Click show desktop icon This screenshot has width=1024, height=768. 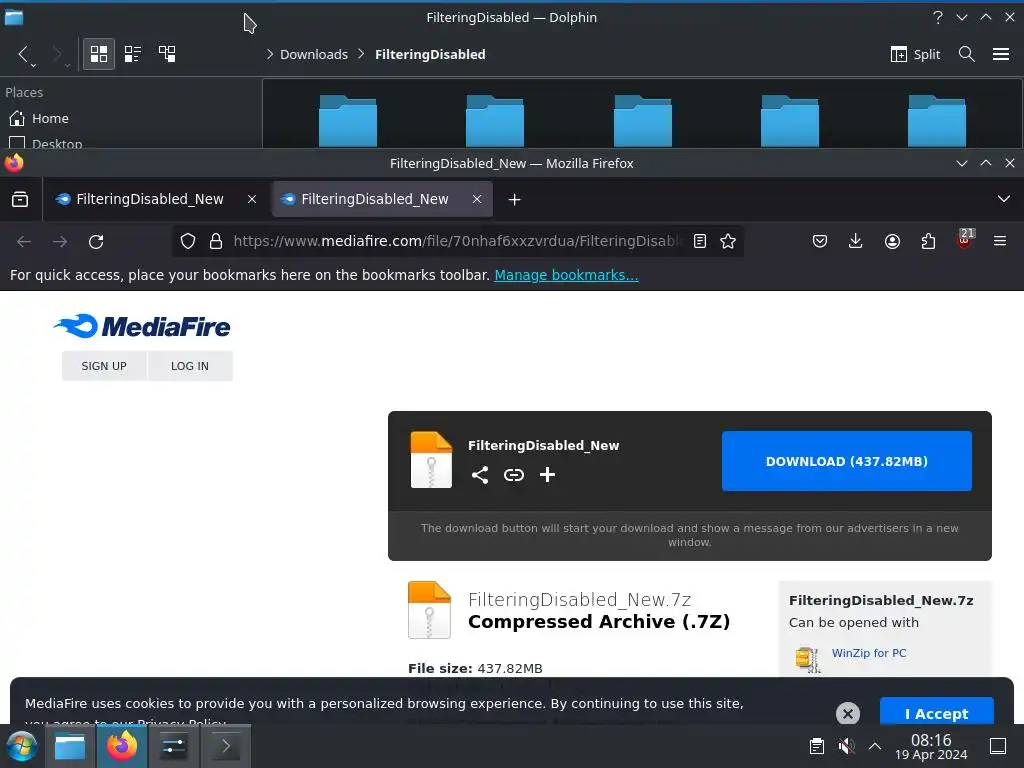click(998, 746)
